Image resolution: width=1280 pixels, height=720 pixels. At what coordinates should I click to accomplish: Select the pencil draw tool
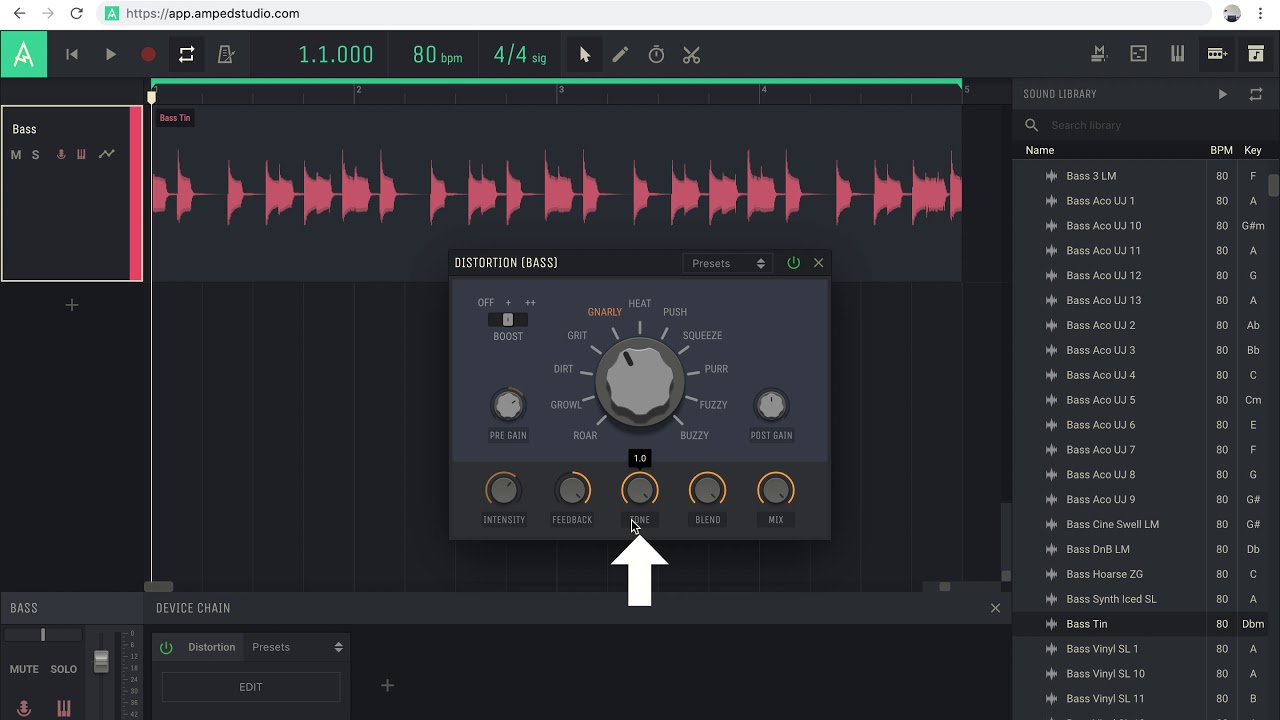click(620, 55)
